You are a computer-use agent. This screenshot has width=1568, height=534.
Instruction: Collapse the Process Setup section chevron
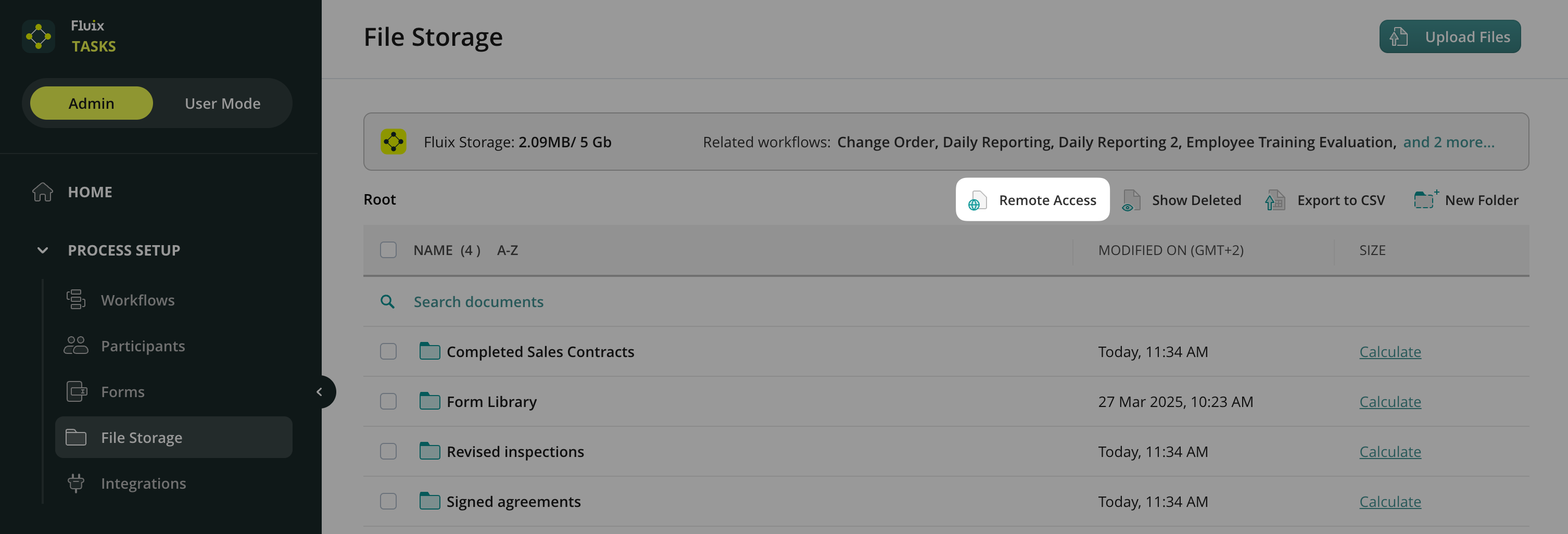pos(43,250)
